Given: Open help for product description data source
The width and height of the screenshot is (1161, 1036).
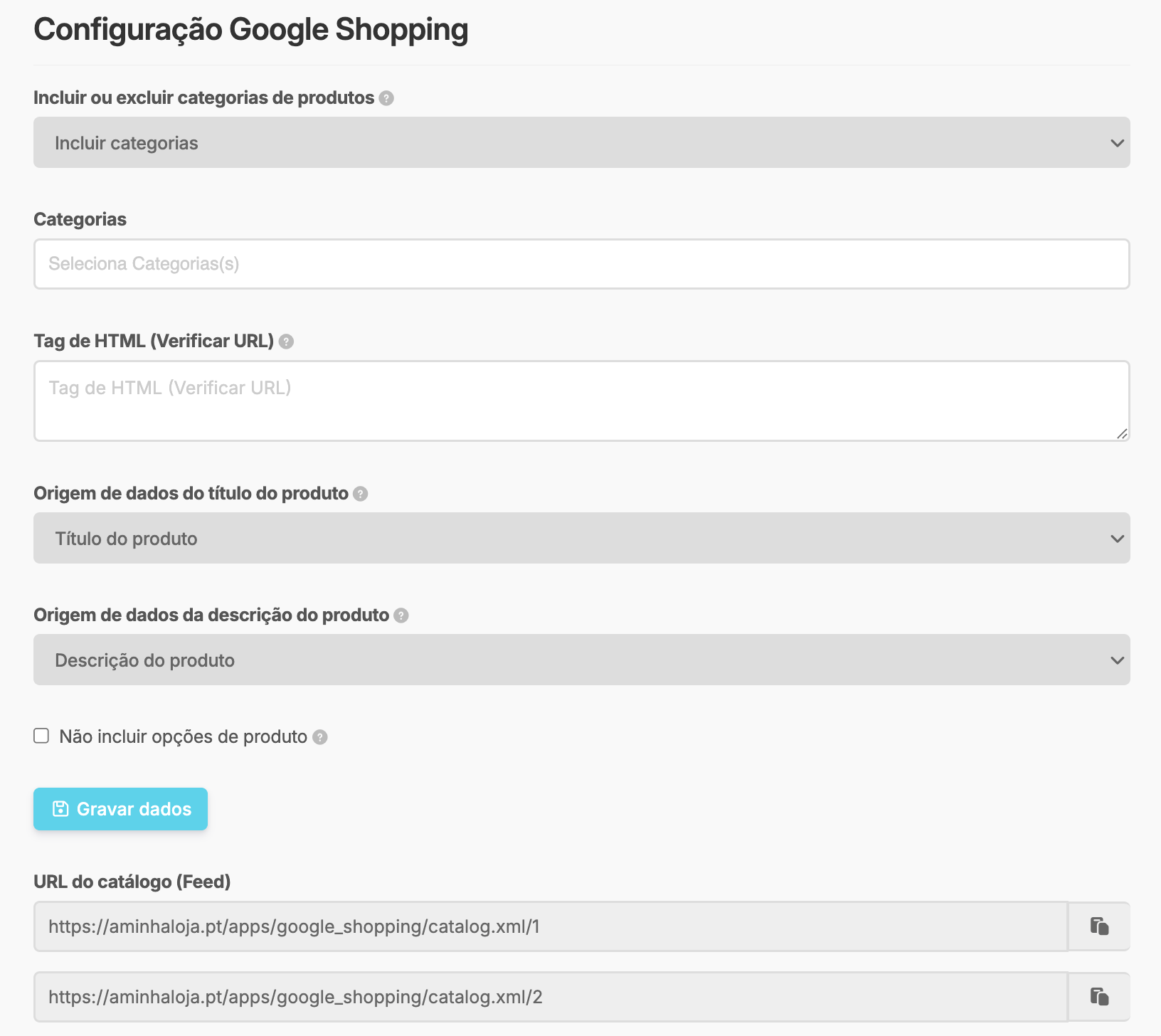Looking at the screenshot, I should (x=400, y=616).
